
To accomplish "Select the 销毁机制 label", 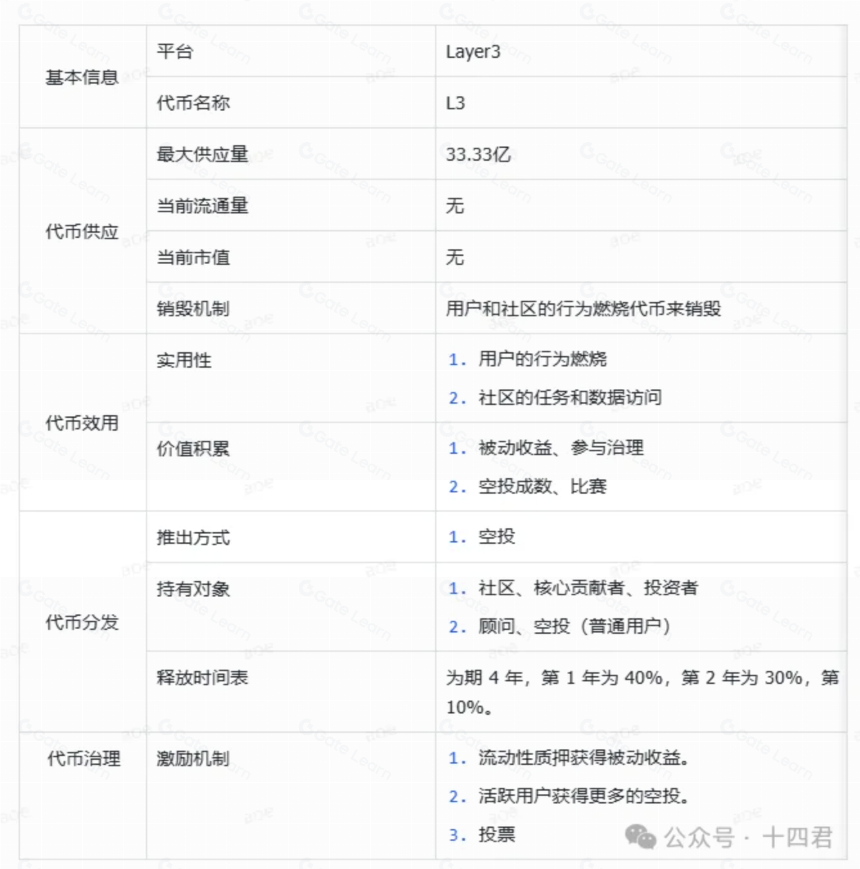I will [x=193, y=309].
